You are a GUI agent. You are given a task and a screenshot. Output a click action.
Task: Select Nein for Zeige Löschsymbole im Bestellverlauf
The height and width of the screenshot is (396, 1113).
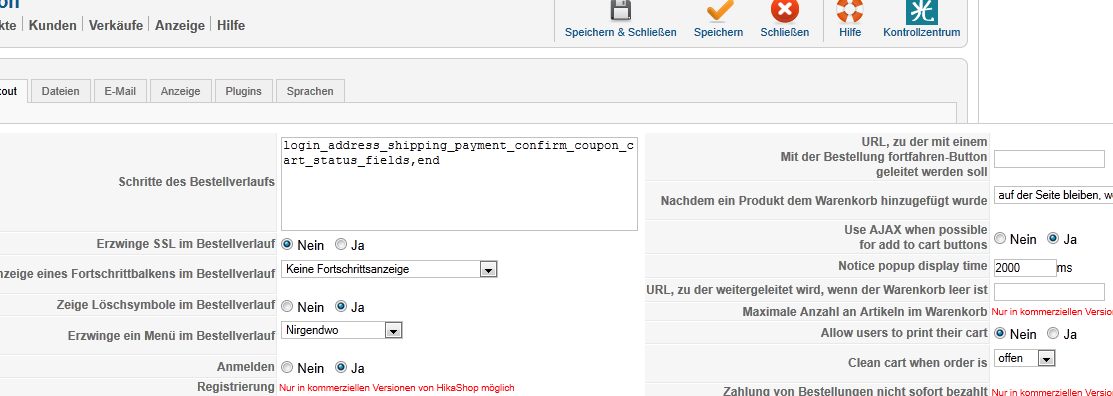pyautogui.click(x=287, y=307)
